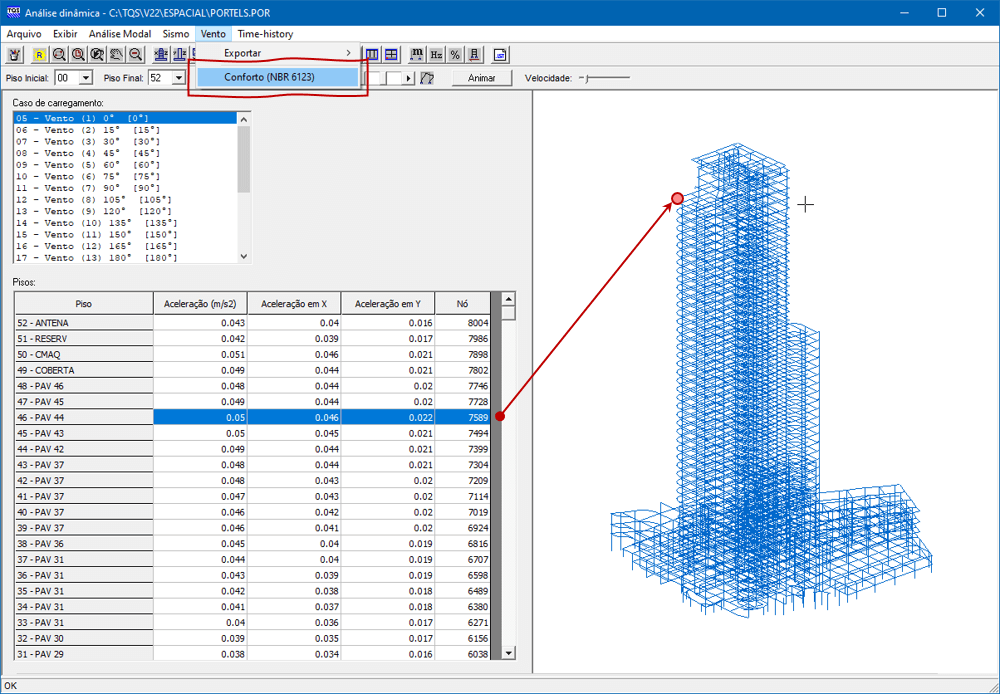The image size is (1000, 694).
Task: Click the zoom out magnifier icon
Action: pyautogui.click(x=135, y=55)
